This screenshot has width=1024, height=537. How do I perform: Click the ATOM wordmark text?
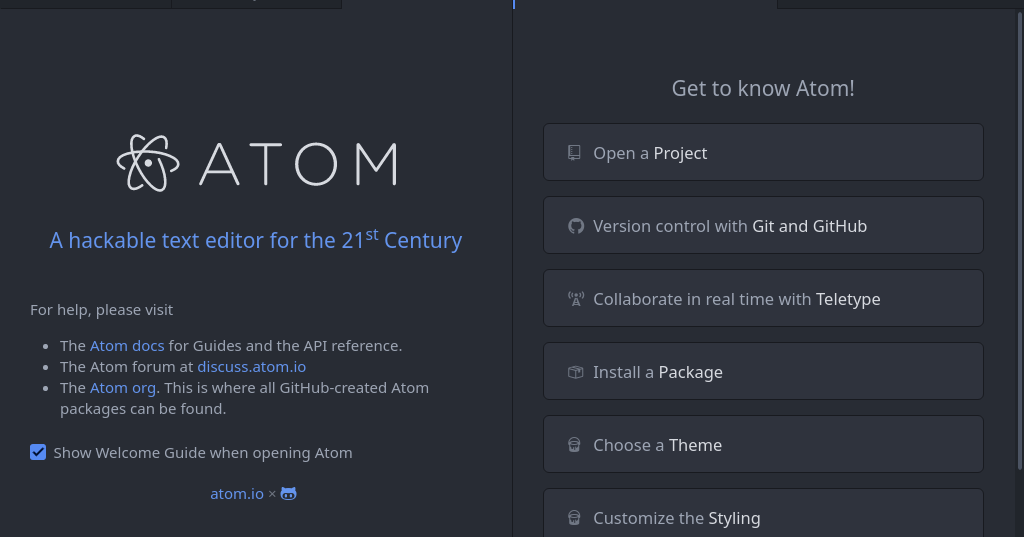pyautogui.click(x=298, y=164)
